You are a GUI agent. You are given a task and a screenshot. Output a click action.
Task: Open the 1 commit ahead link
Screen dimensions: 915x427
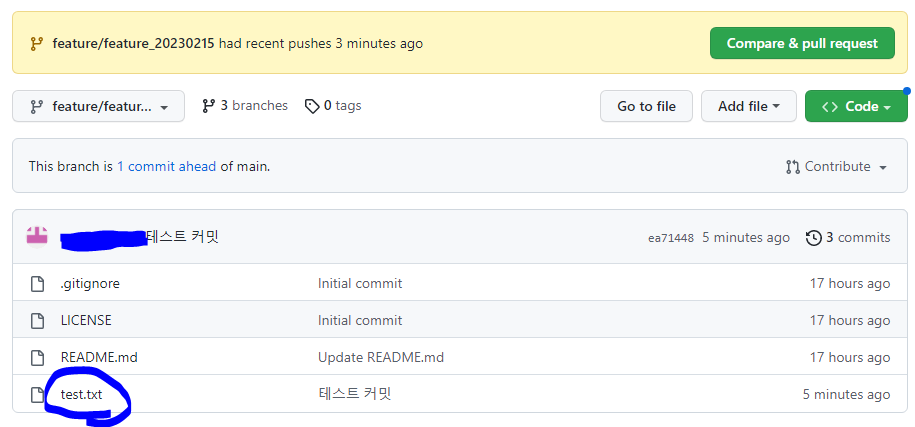(166, 167)
